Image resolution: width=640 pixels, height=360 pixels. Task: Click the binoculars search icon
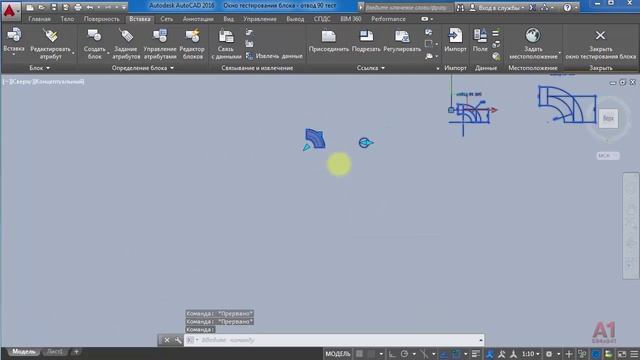(x=460, y=8)
